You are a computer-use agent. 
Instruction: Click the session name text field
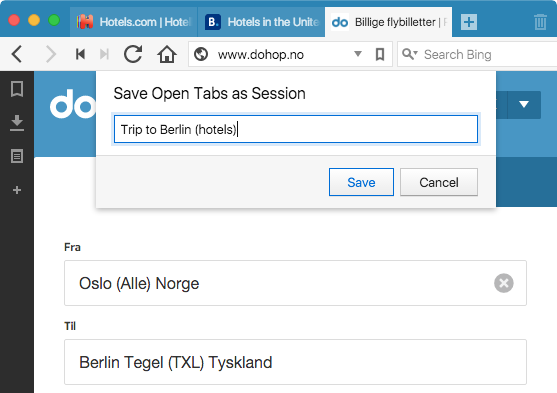pyautogui.click(x=296, y=129)
